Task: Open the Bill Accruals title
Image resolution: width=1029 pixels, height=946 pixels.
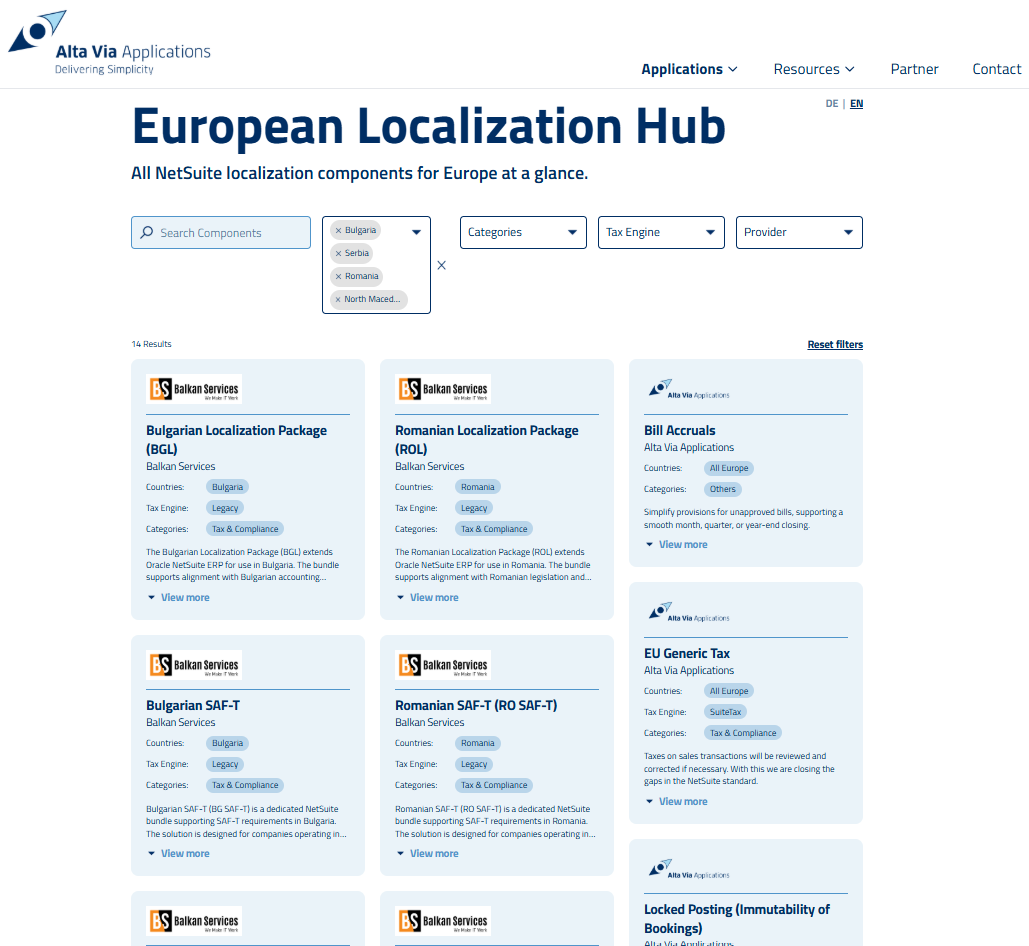Action: pos(679,430)
